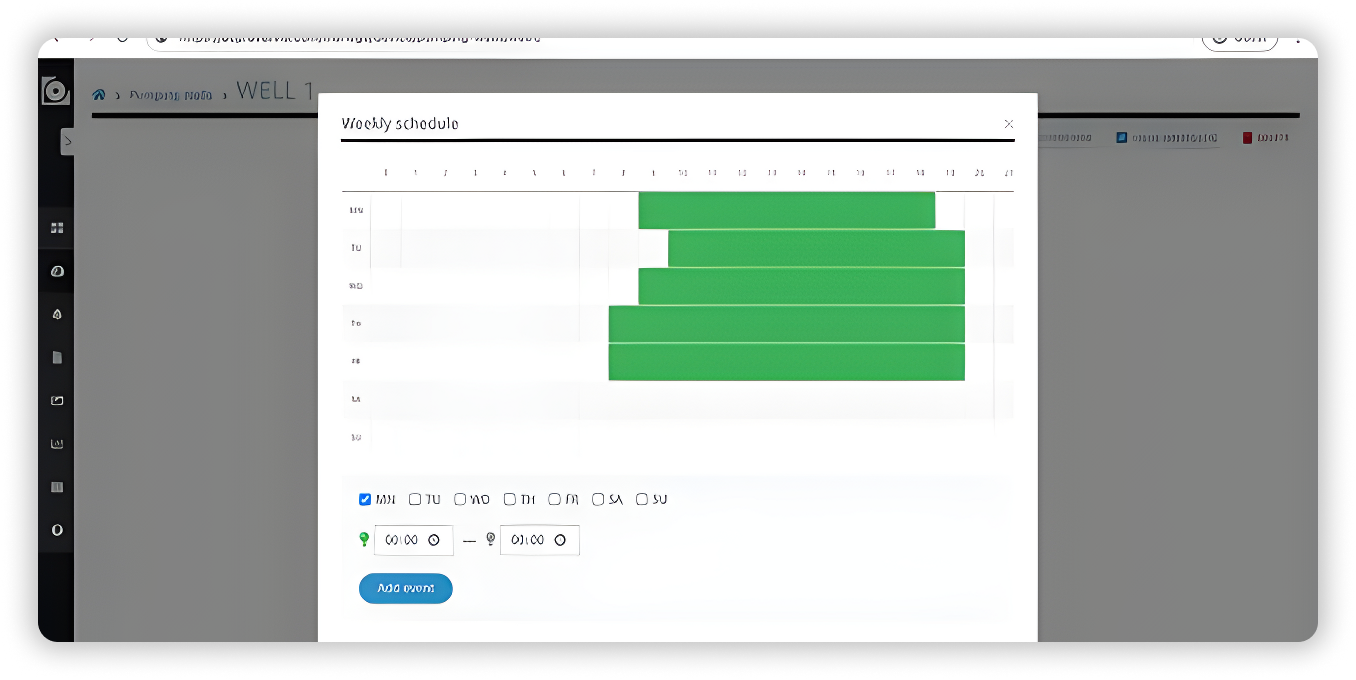Uncheck the Monday checkbox
This screenshot has height=680, width=1356.
[x=365, y=499]
